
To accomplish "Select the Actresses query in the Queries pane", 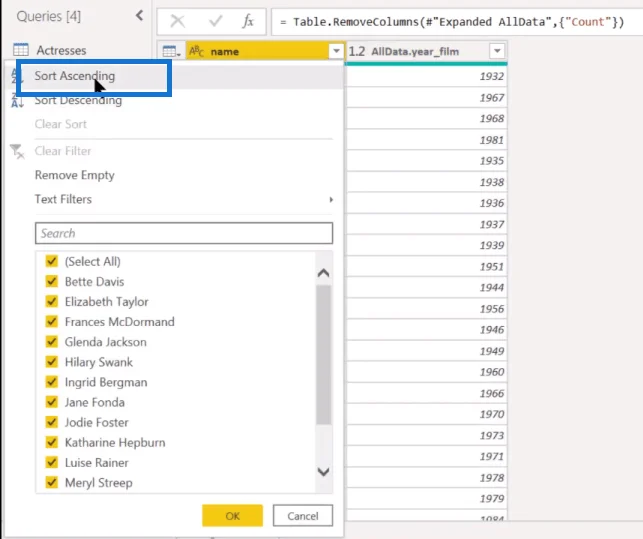I will pyautogui.click(x=62, y=50).
